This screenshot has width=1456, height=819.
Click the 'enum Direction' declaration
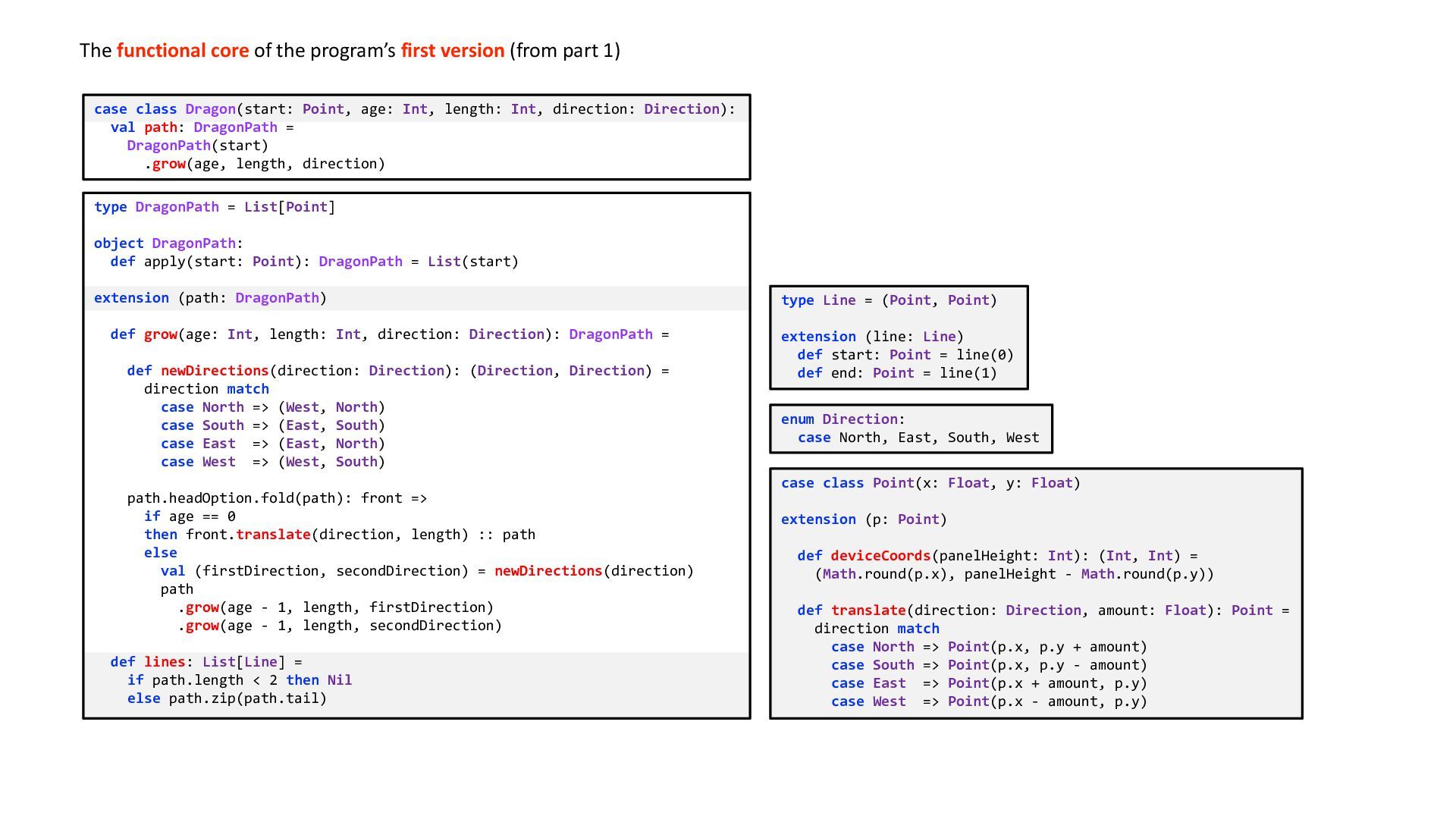click(843, 419)
